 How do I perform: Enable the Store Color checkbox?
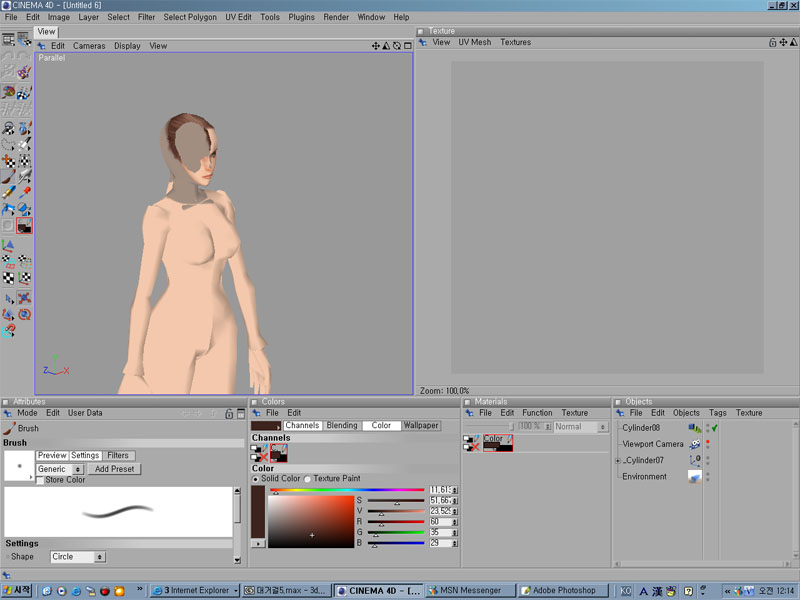point(41,480)
